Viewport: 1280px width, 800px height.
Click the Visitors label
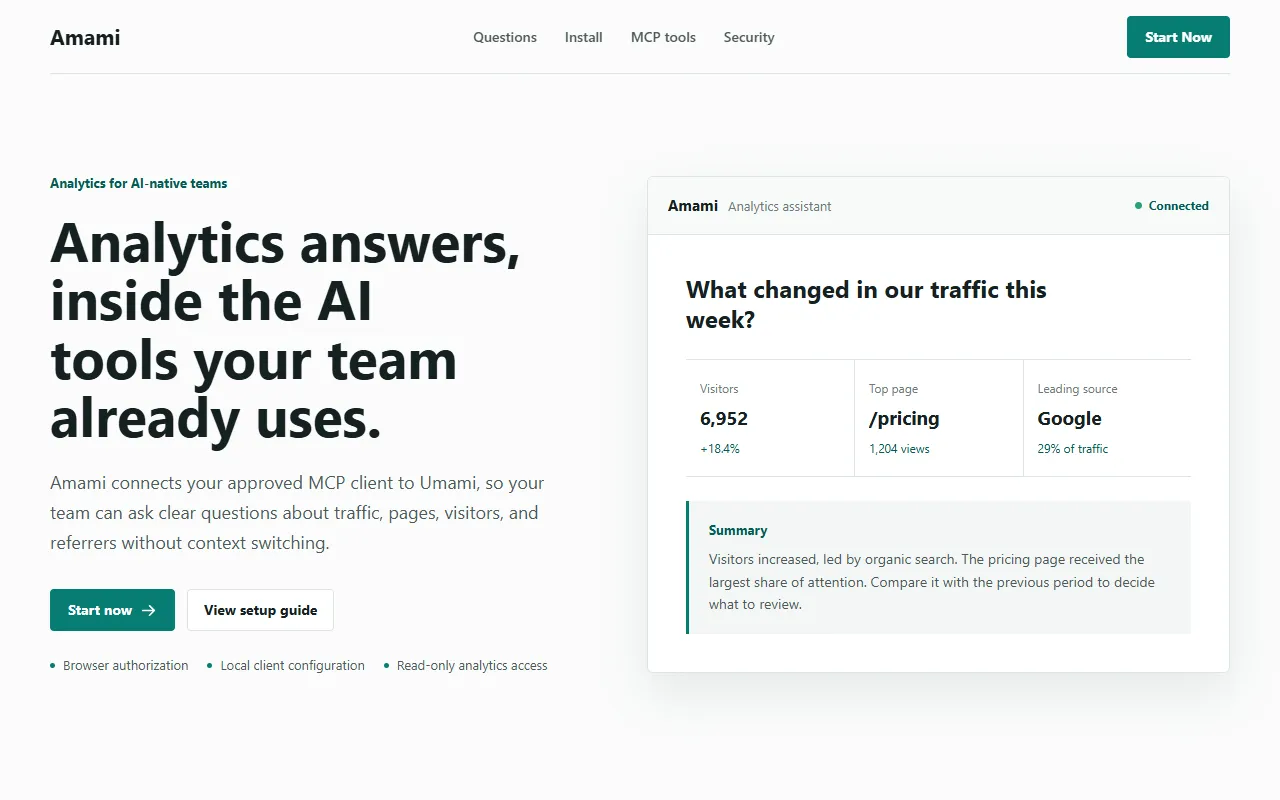(x=719, y=389)
